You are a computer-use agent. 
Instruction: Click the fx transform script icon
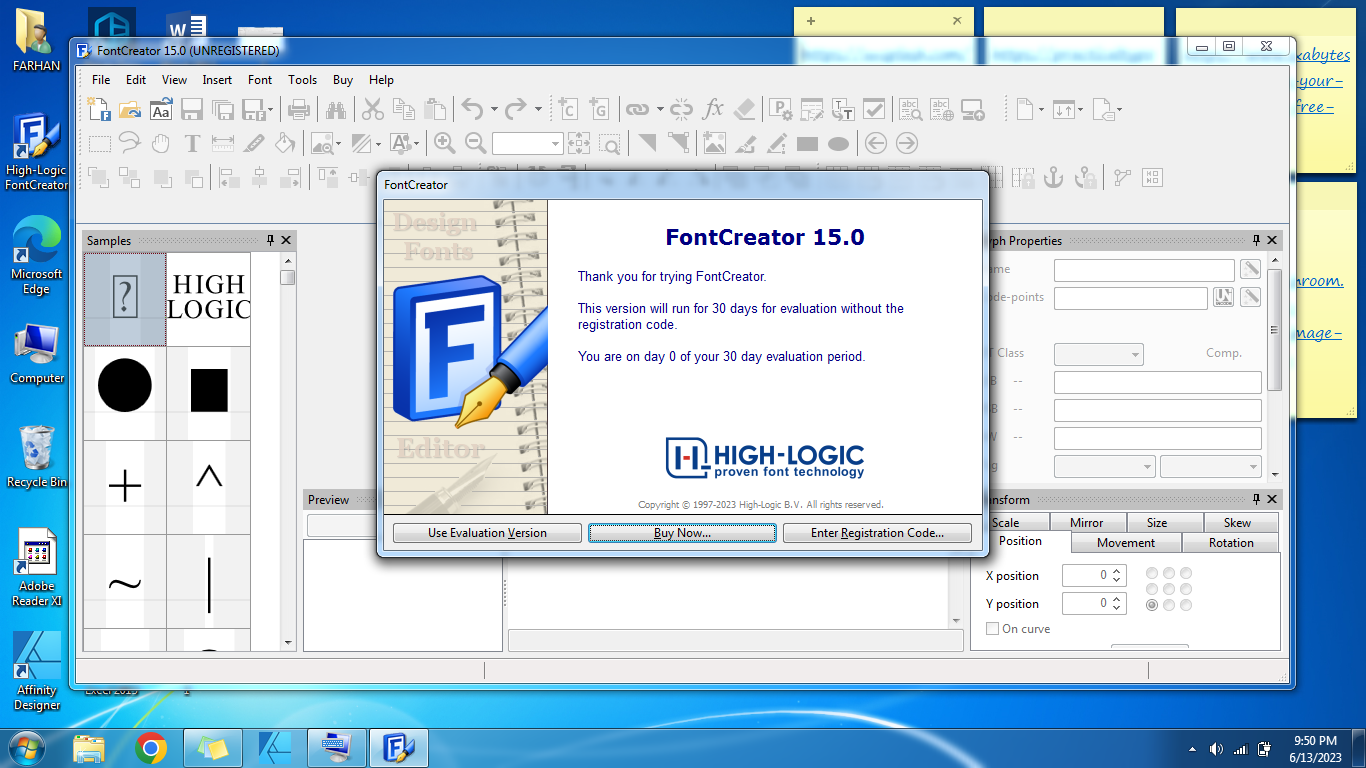[x=713, y=109]
